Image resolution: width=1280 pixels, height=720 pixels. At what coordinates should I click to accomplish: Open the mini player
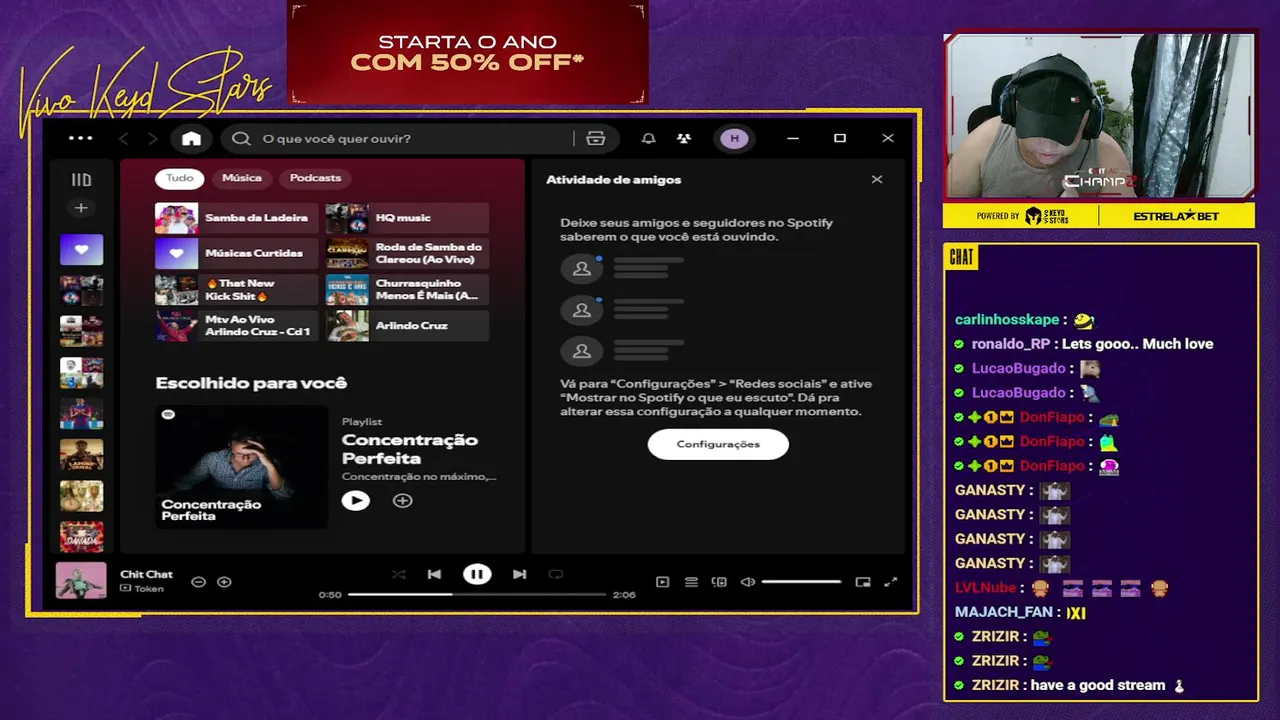863,582
